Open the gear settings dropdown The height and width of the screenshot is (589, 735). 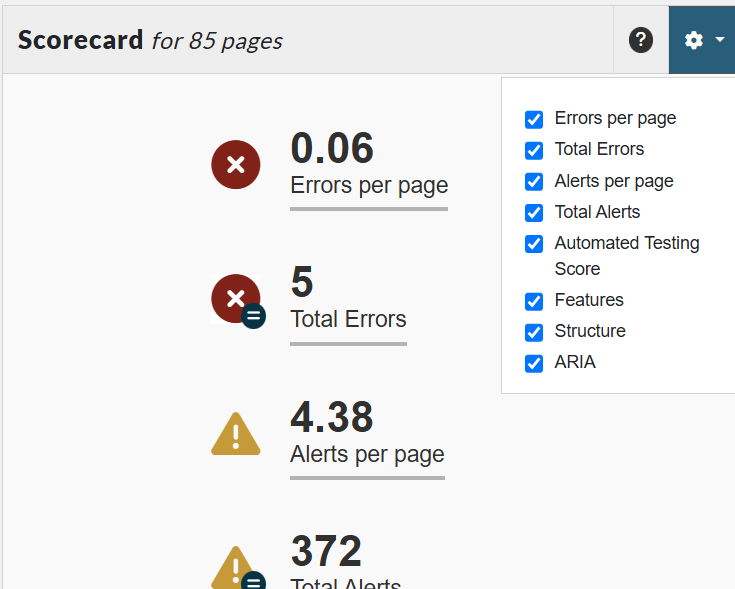coord(702,40)
